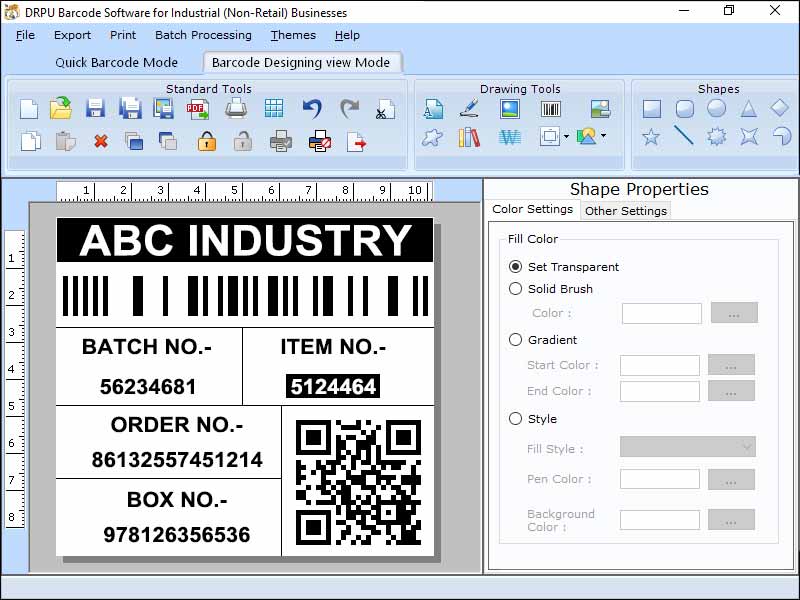Choose the Gradient fill radio button

515,340
